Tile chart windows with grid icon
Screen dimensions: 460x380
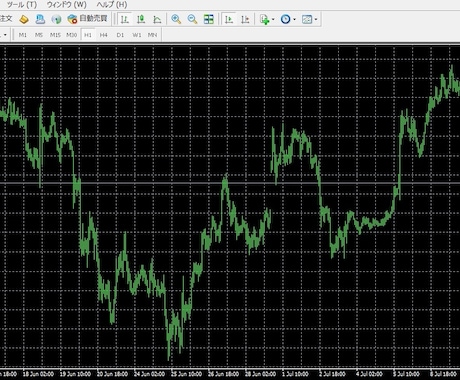tap(209, 19)
